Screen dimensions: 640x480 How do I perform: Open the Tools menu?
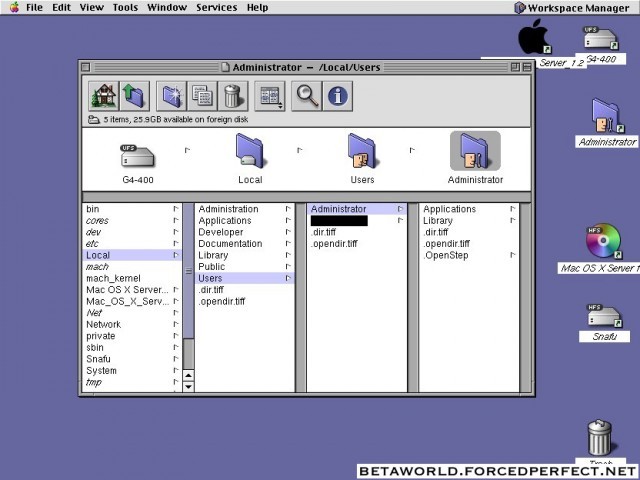tap(125, 7)
